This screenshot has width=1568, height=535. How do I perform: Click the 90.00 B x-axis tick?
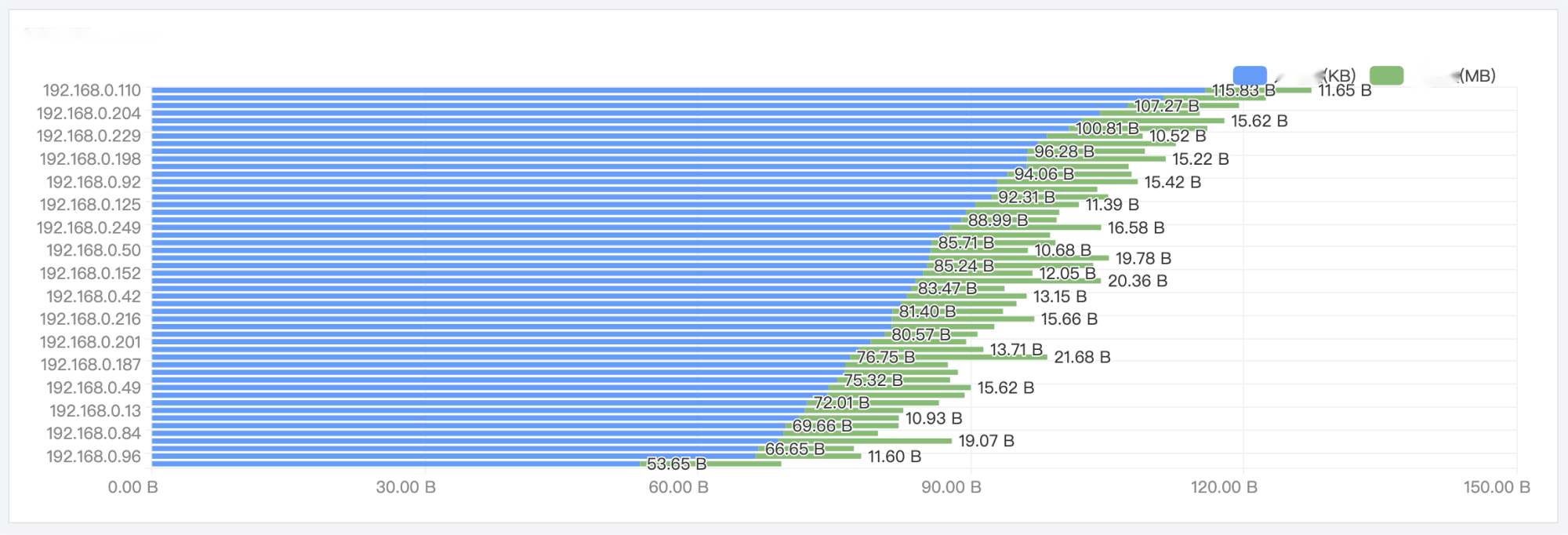coord(951,487)
